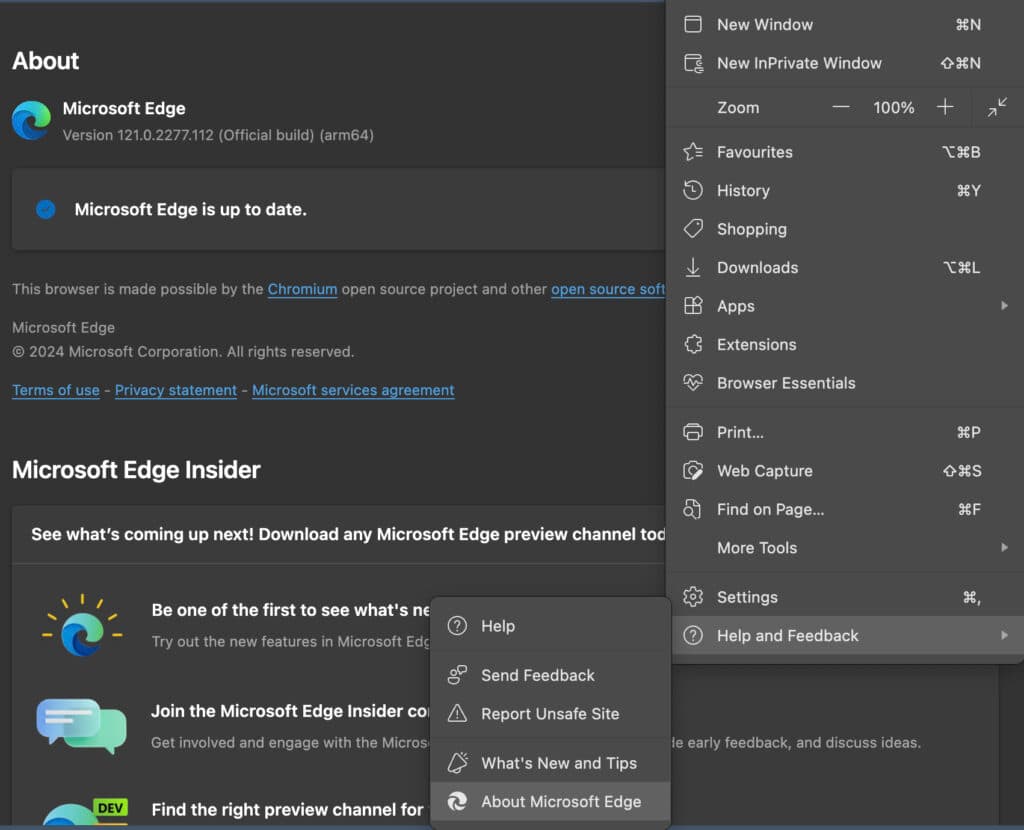Zoom in with the plus button
This screenshot has width=1024, height=830.
[x=945, y=107]
